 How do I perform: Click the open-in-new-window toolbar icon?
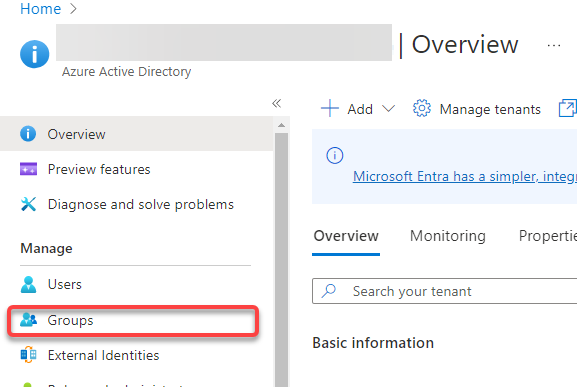[x=567, y=109]
